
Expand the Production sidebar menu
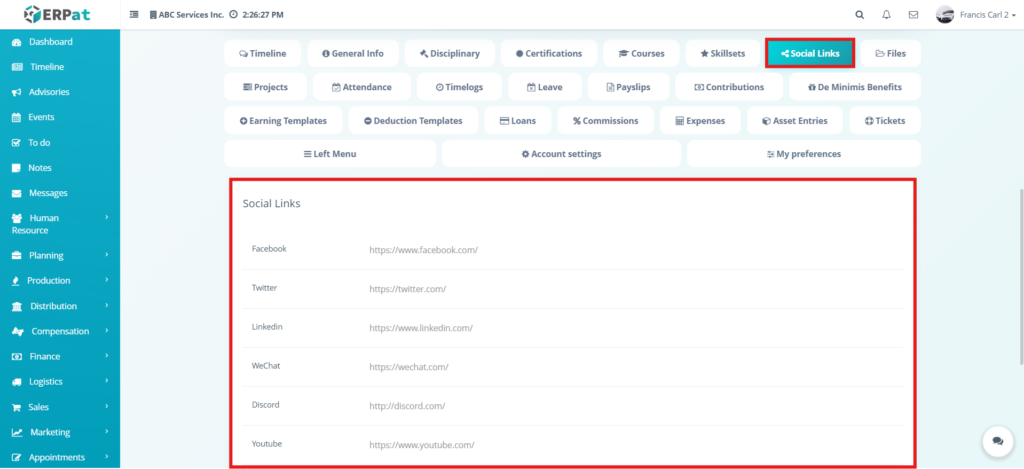[60, 280]
